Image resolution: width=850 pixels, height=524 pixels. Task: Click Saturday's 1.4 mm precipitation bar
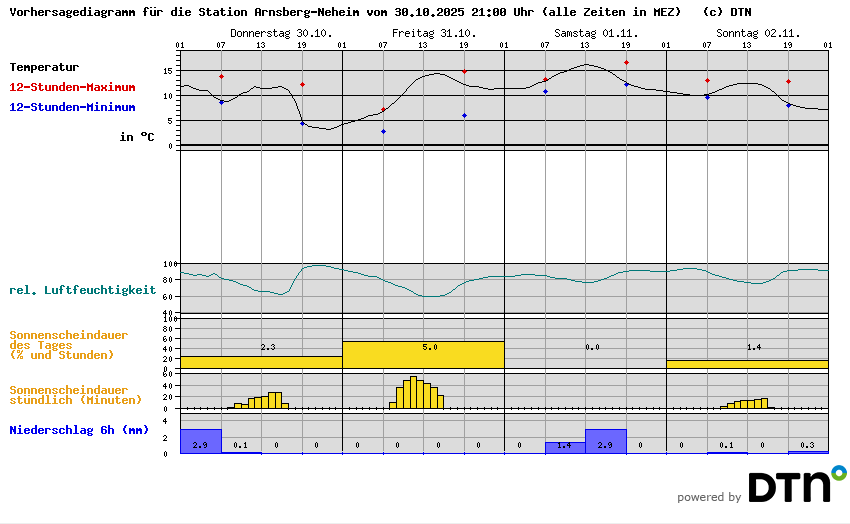[x=565, y=447]
